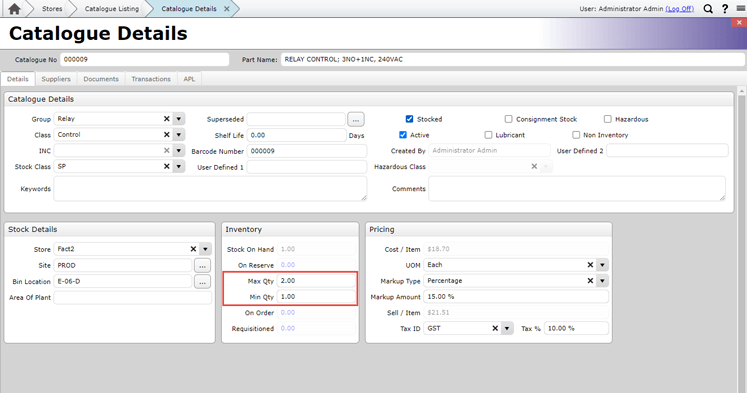
Task: Click the vertical scrollbar up arrow
Action: [741, 91]
